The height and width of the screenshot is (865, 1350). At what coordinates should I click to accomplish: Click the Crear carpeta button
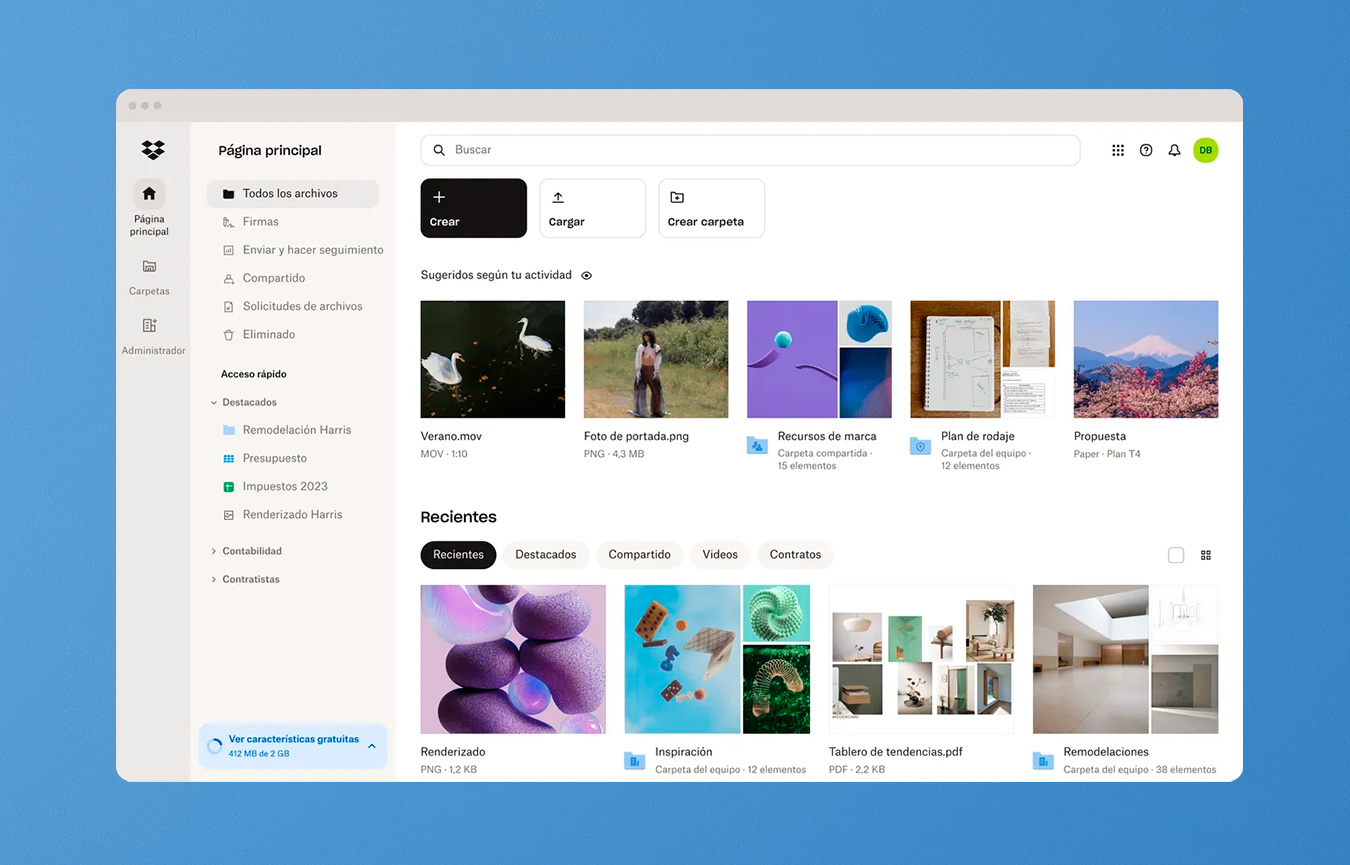click(711, 208)
